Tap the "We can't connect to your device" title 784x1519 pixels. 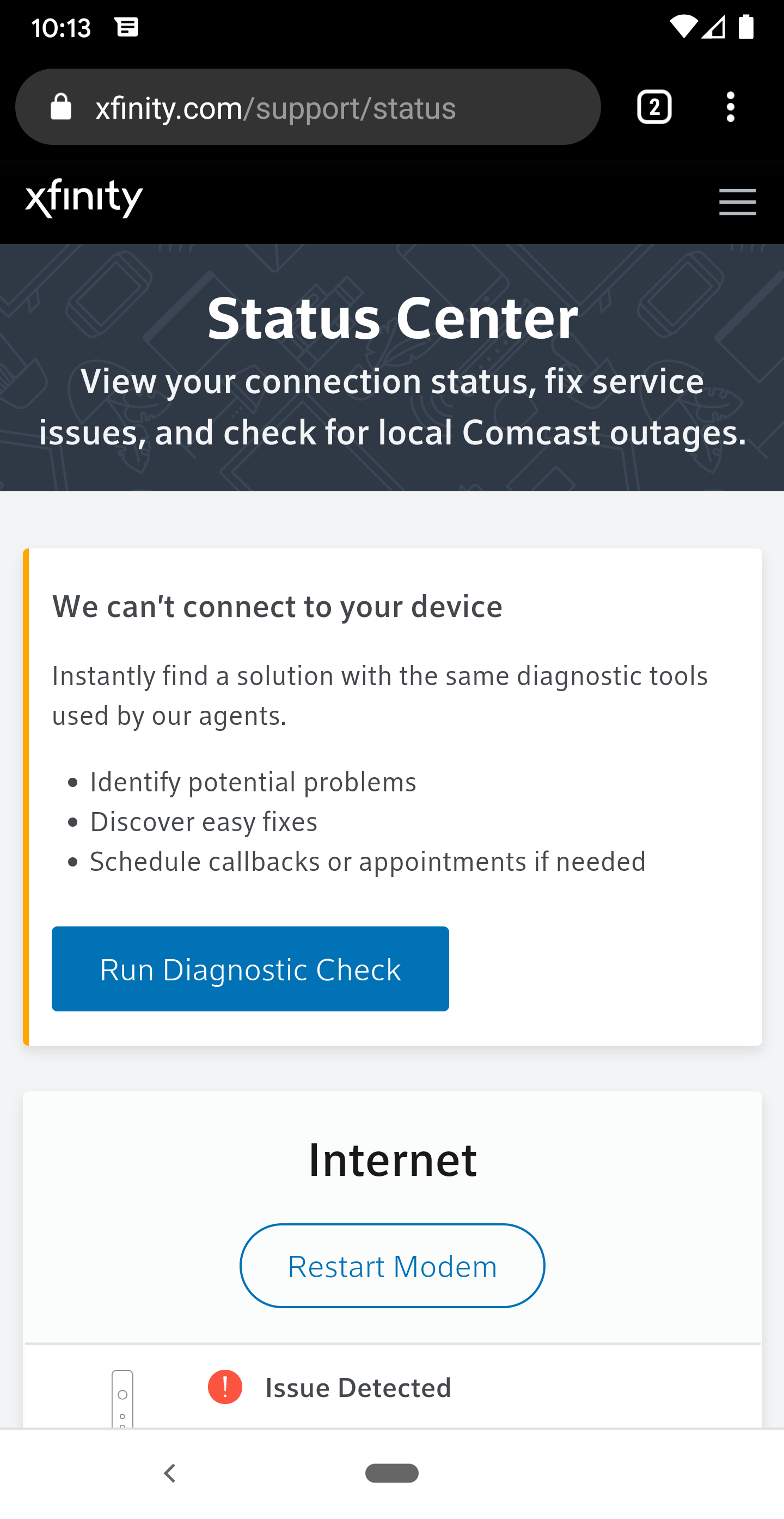pos(277,606)
